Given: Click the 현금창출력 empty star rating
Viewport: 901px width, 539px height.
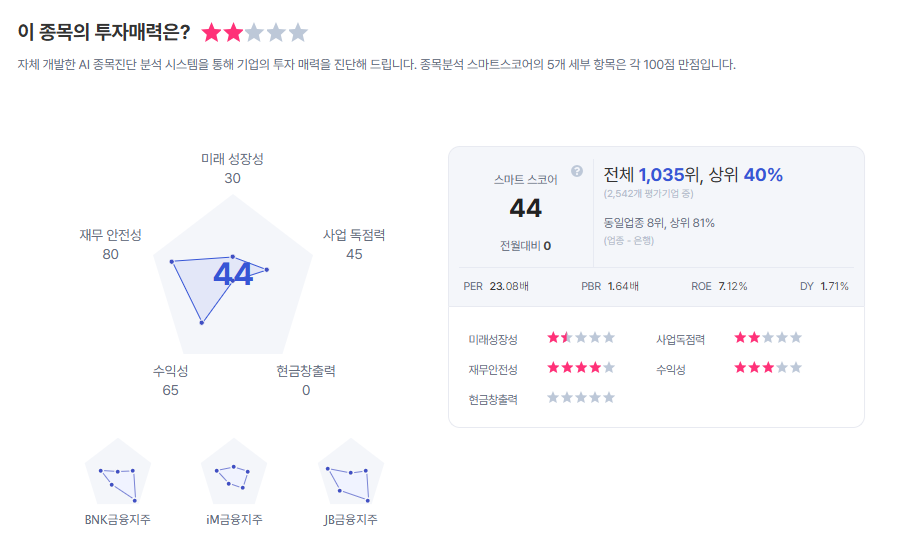Looking at the screenshot, I should [581, 398].
